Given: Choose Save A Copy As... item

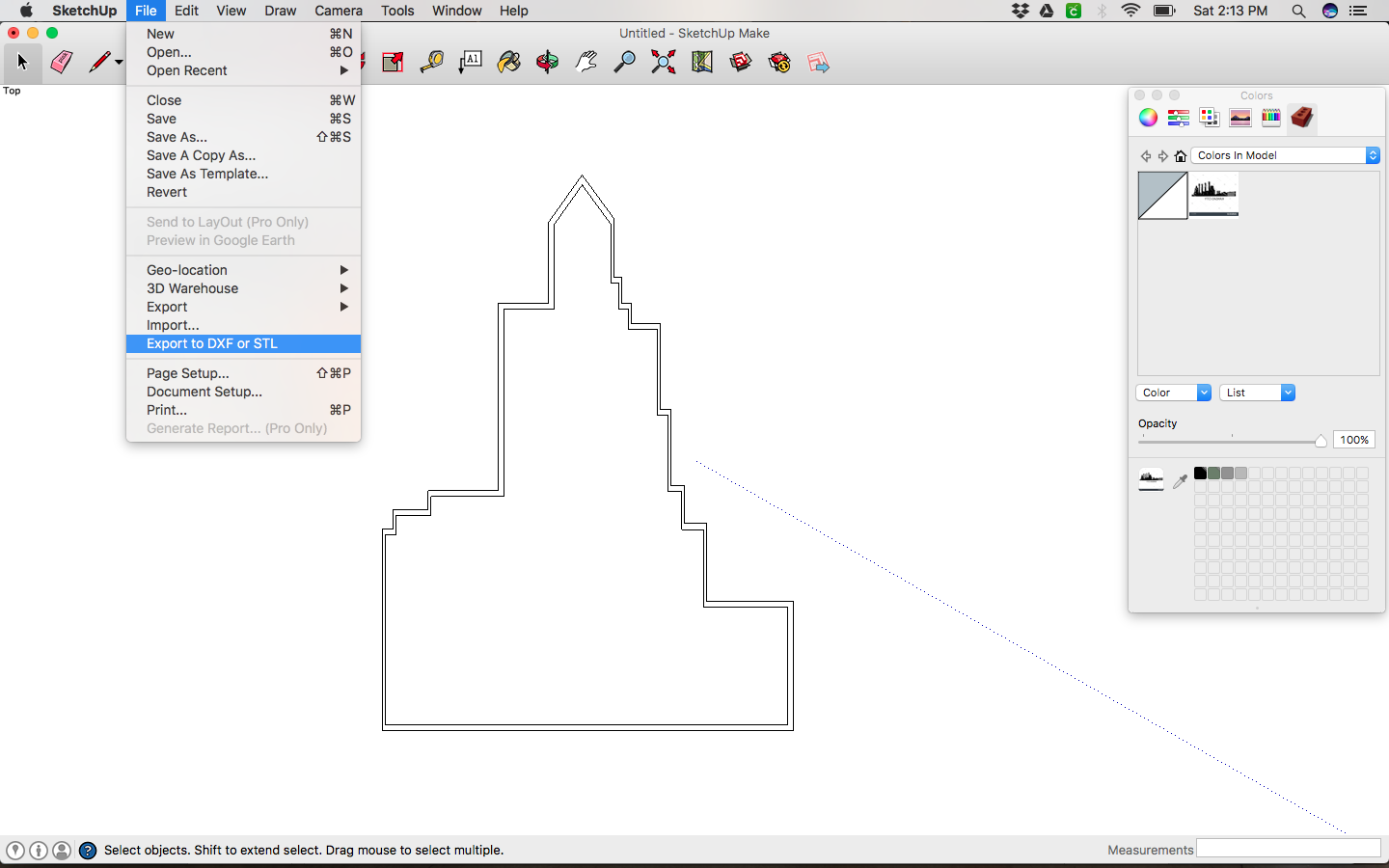Looking at the screenshot, I should pos(243,155).
